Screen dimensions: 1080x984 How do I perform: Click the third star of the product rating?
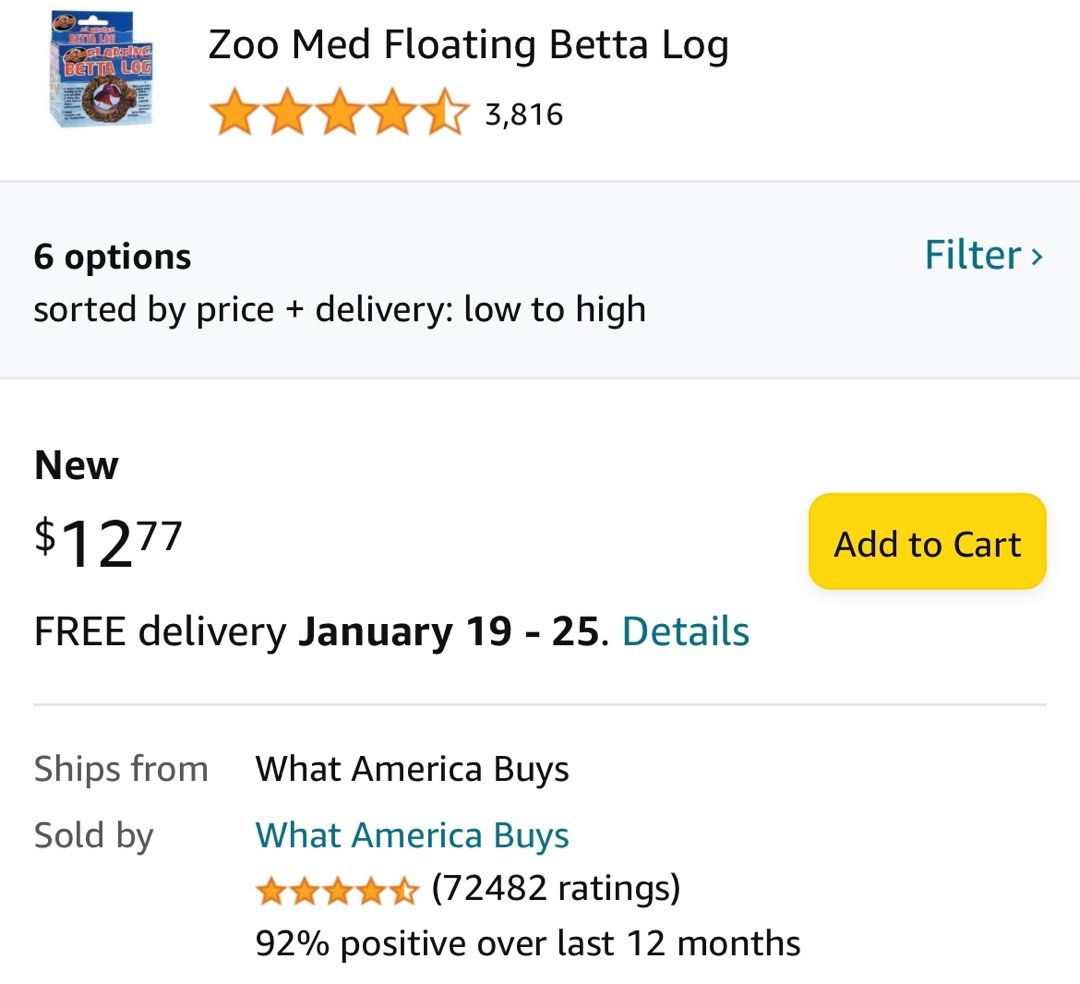click(x=340, y=113)
